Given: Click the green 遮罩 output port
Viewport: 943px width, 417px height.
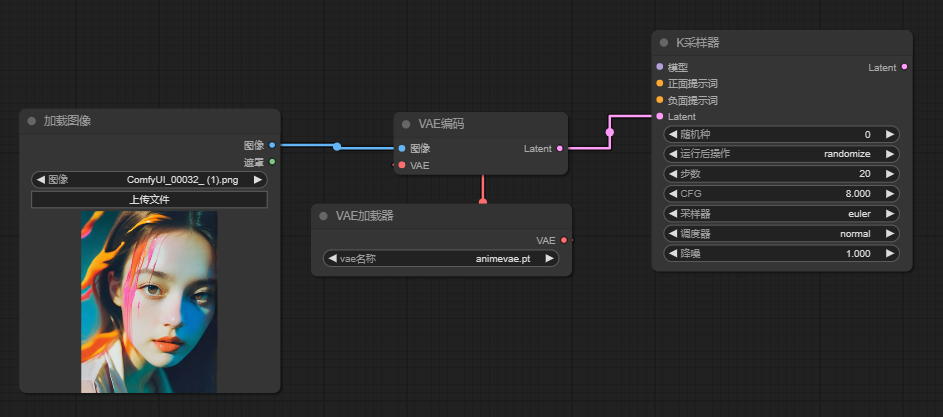Looking at the screenshot, I should tap(272, 161).
